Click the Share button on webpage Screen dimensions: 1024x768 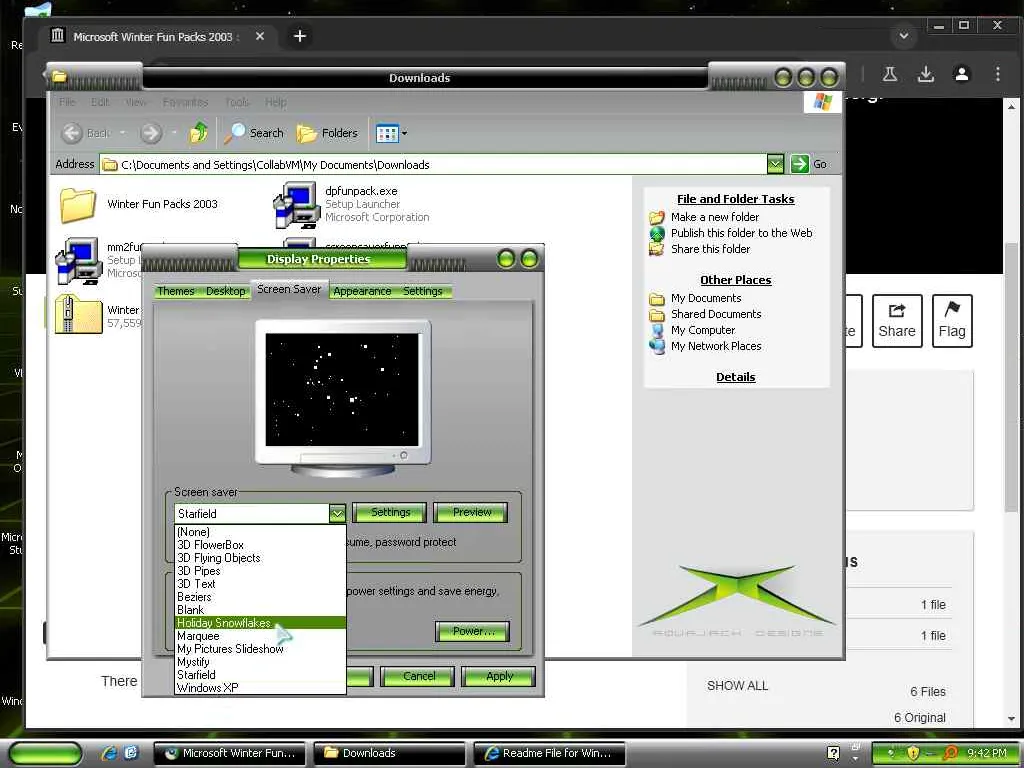click(897, 321)
